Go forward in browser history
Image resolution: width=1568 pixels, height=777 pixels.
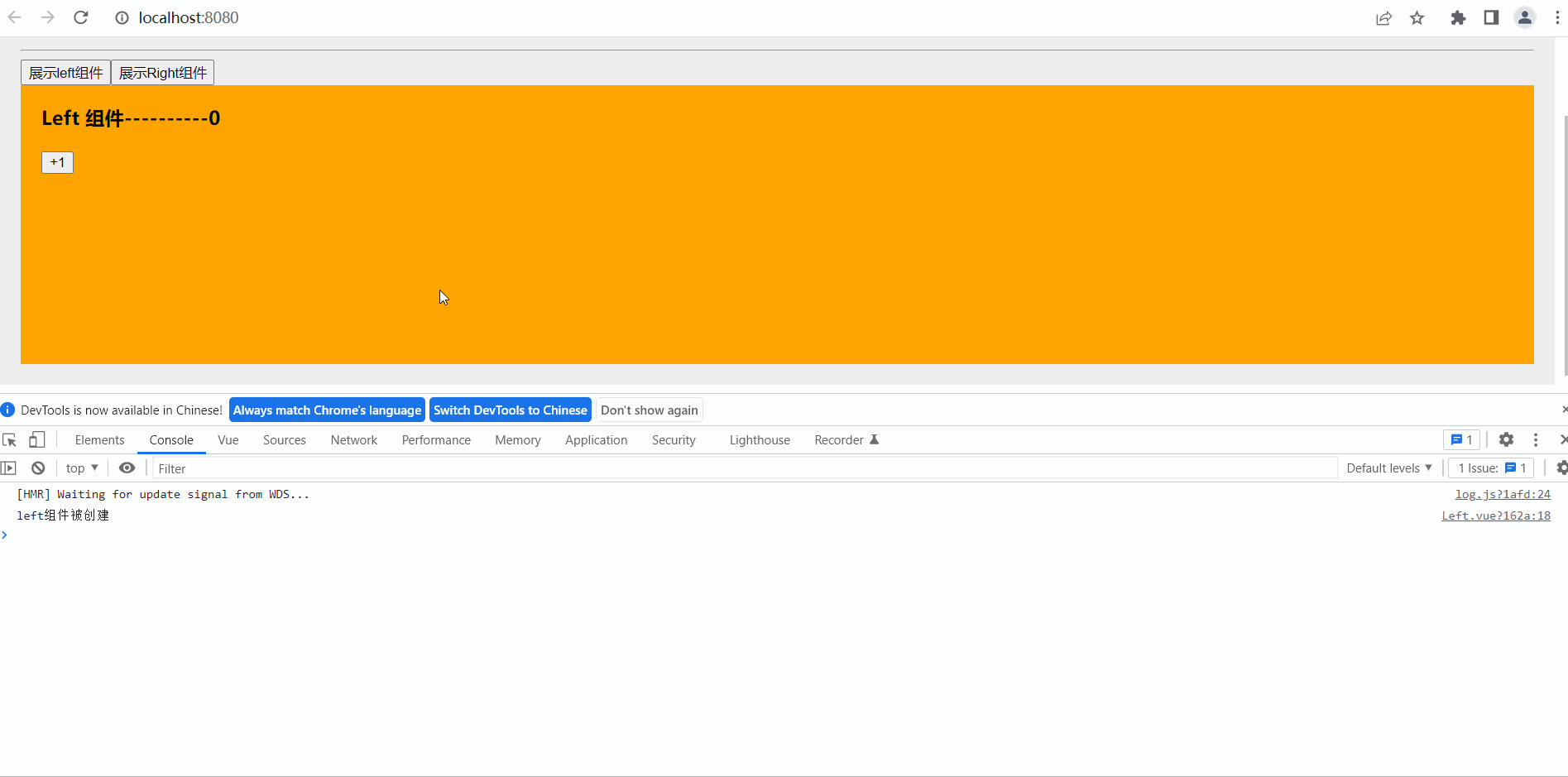click(x=47, y=17)
